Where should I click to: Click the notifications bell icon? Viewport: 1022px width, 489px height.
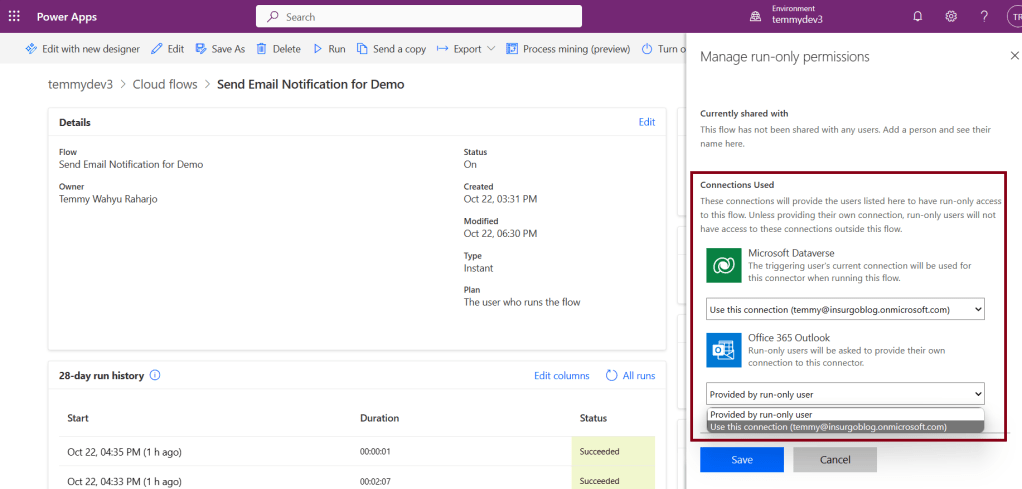tap(918, 16)
